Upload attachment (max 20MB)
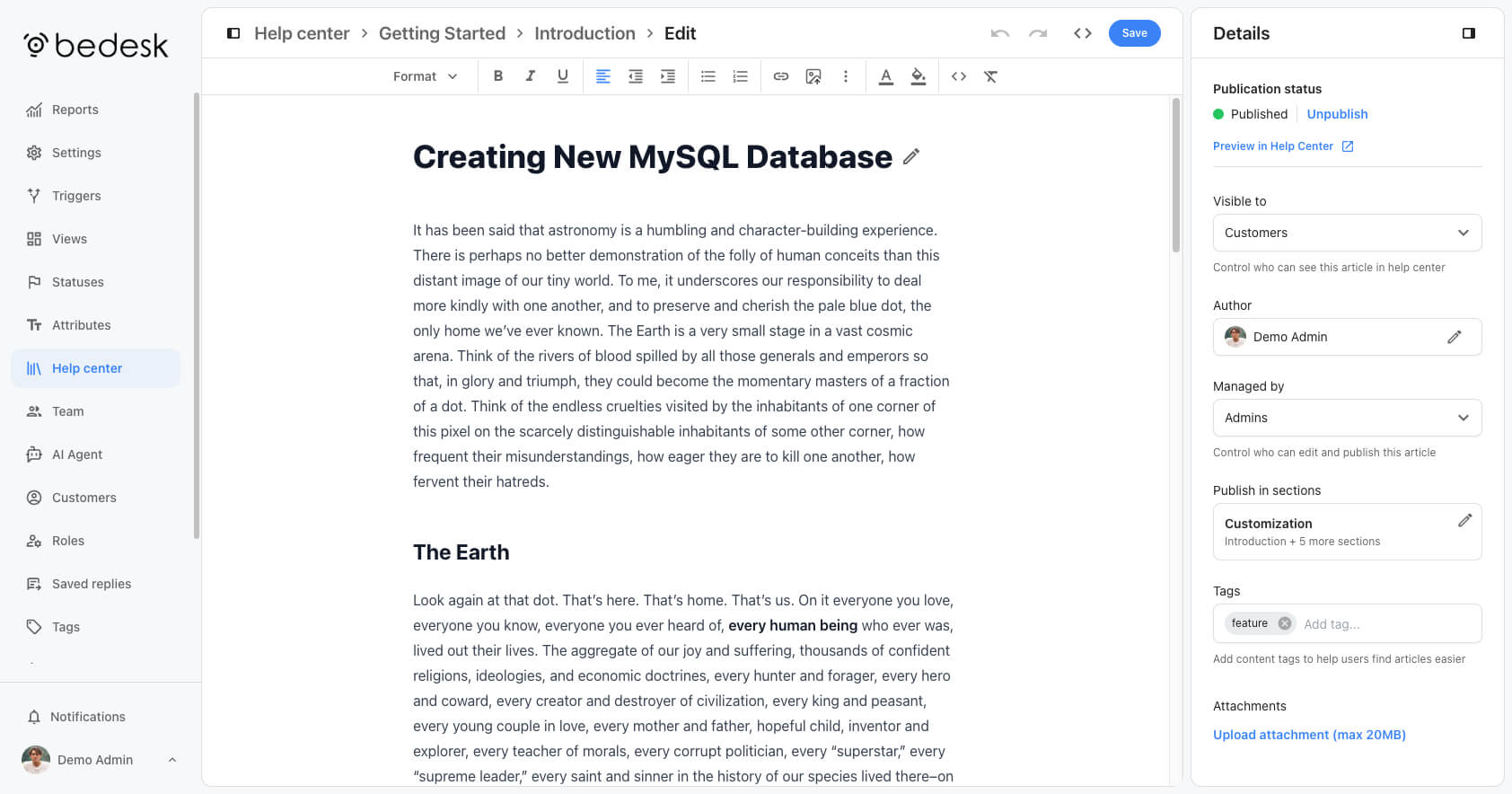This screenshot has height=794, width=1512. [x=1309, y=735]
